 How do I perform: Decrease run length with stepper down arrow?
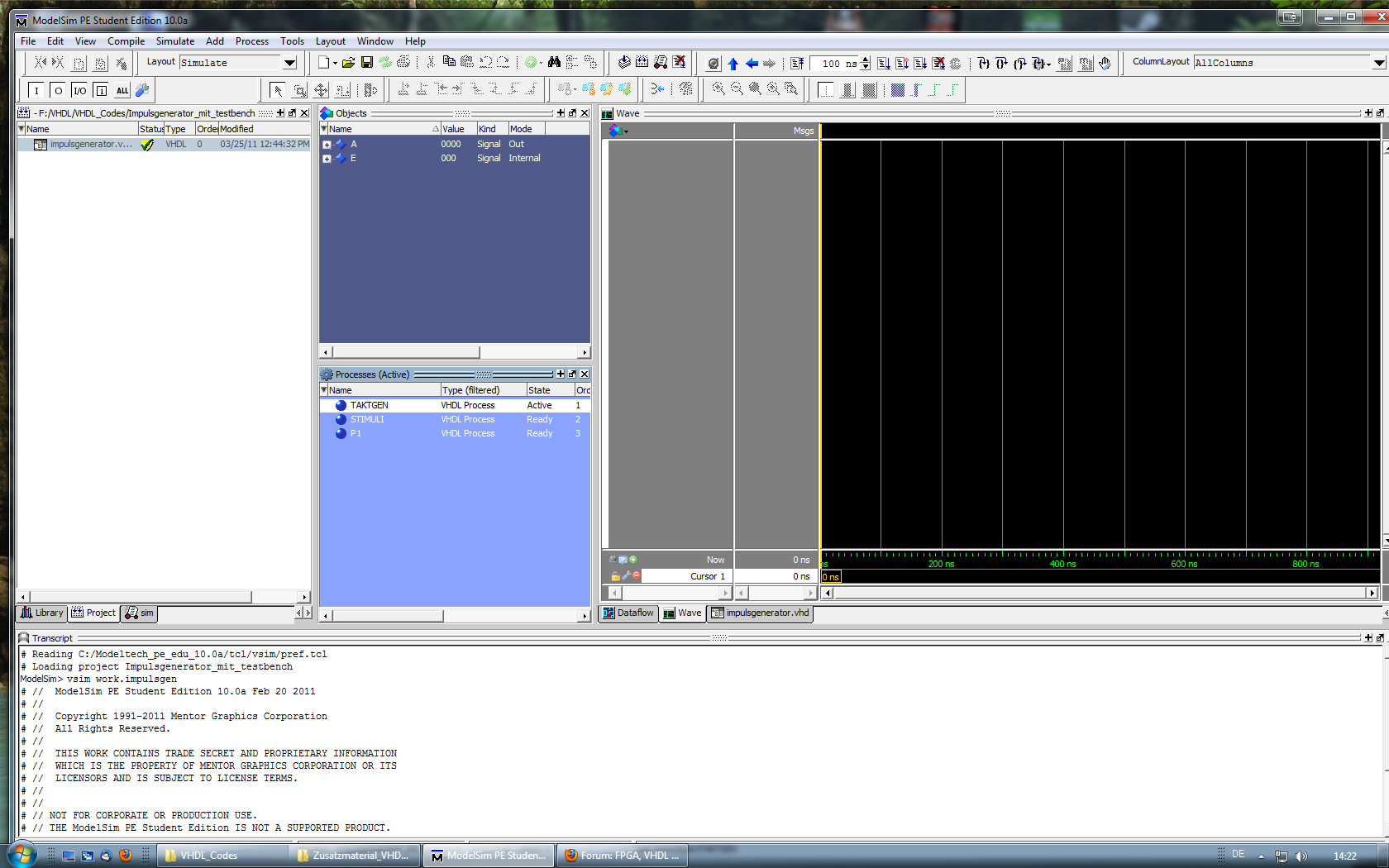click(866, 67)
